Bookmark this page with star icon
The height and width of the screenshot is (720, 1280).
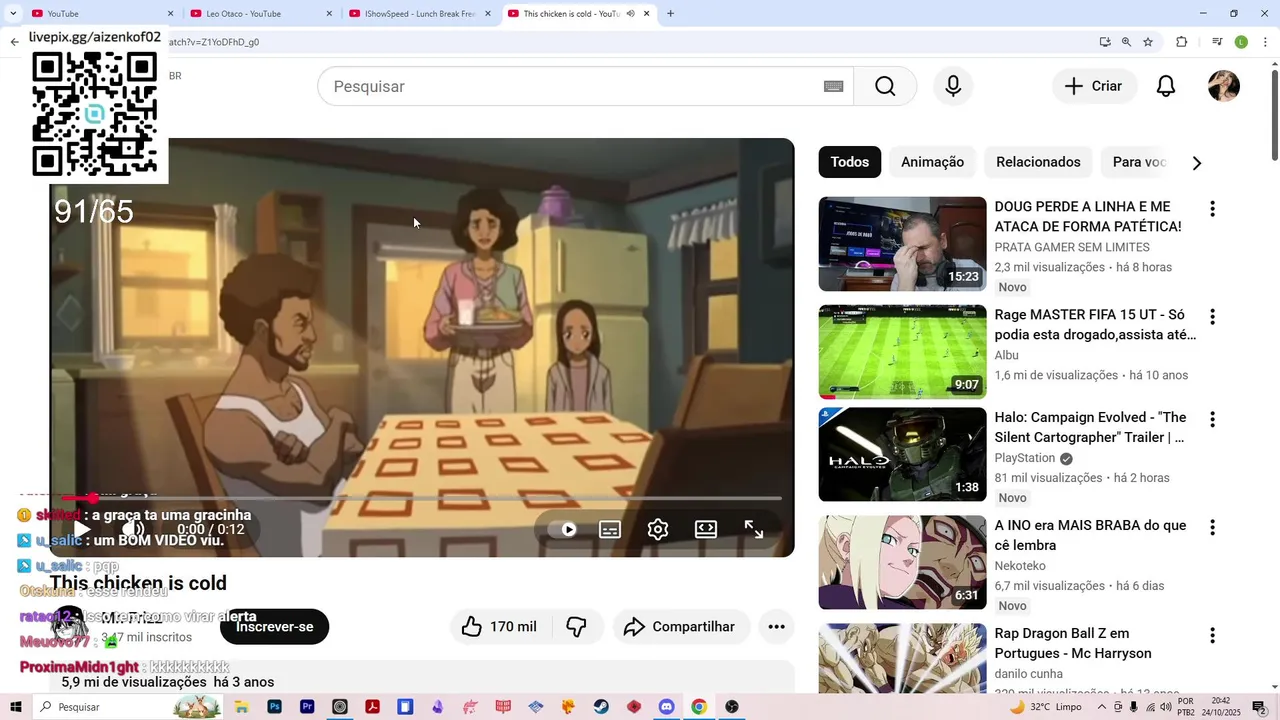click(x=1148, y=42)
